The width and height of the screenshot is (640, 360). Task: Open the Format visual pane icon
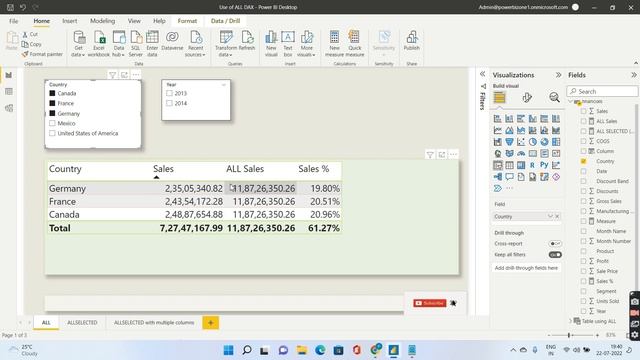click(x=527, y=98)
